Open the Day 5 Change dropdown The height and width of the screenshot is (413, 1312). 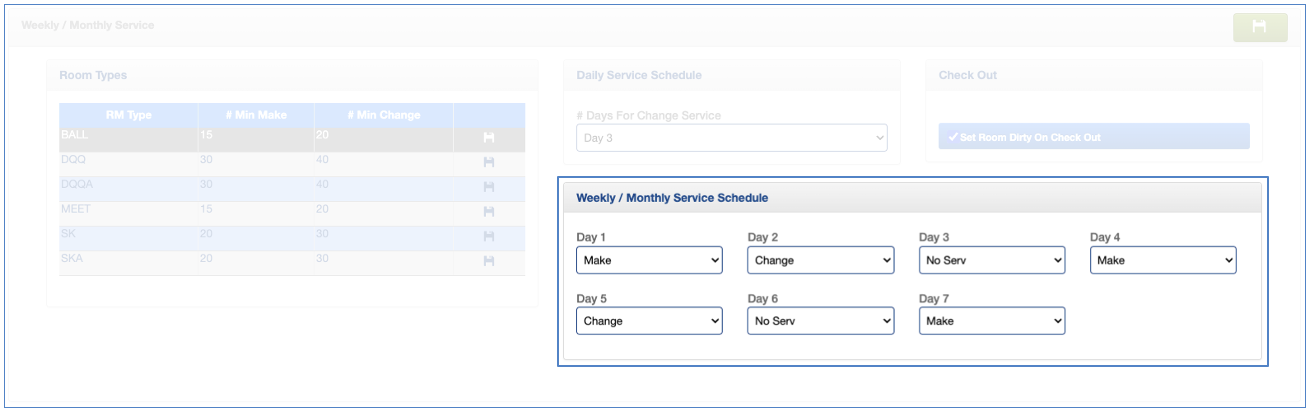(x=649, y=321)
